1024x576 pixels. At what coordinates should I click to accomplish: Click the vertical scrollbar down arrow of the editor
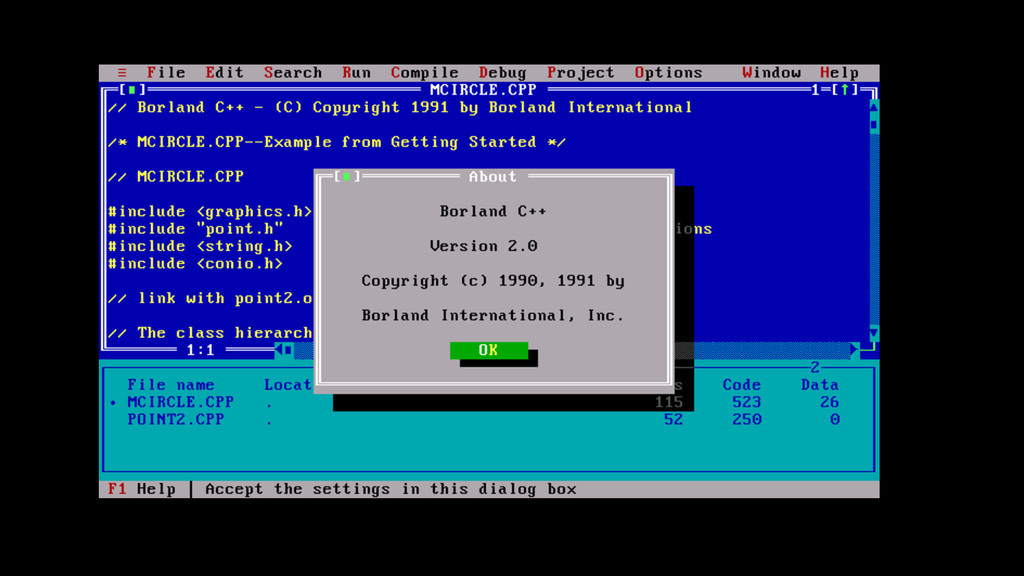click(x=874, y=333)
